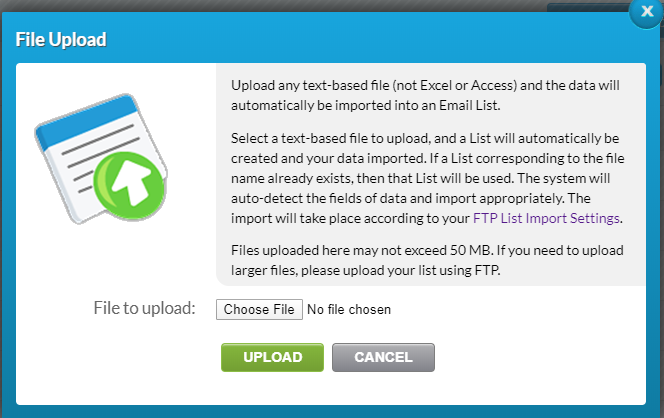Click the green upward arrow circle

(129, 185)
